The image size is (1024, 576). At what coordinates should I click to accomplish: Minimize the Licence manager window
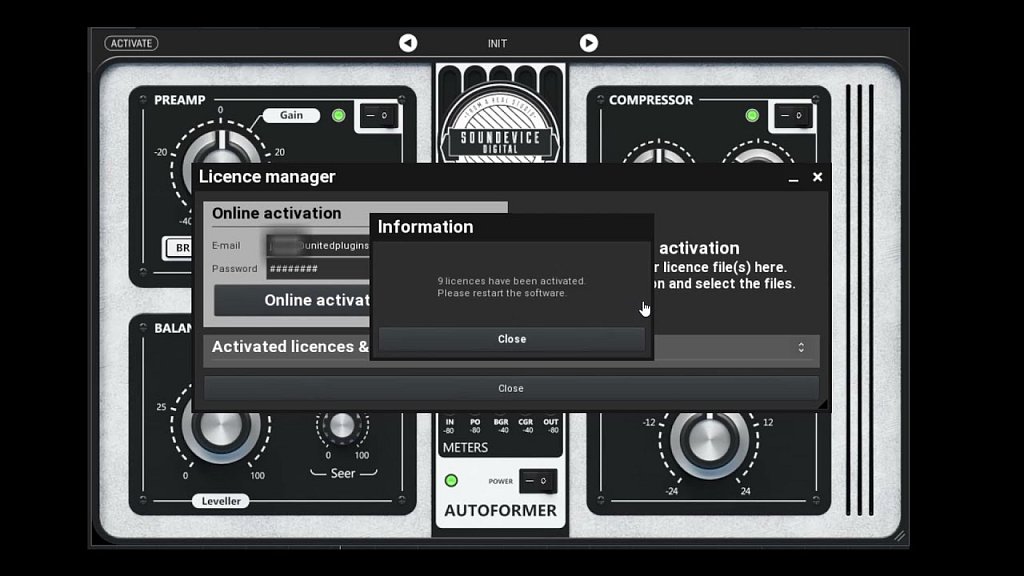coord(793,178)
